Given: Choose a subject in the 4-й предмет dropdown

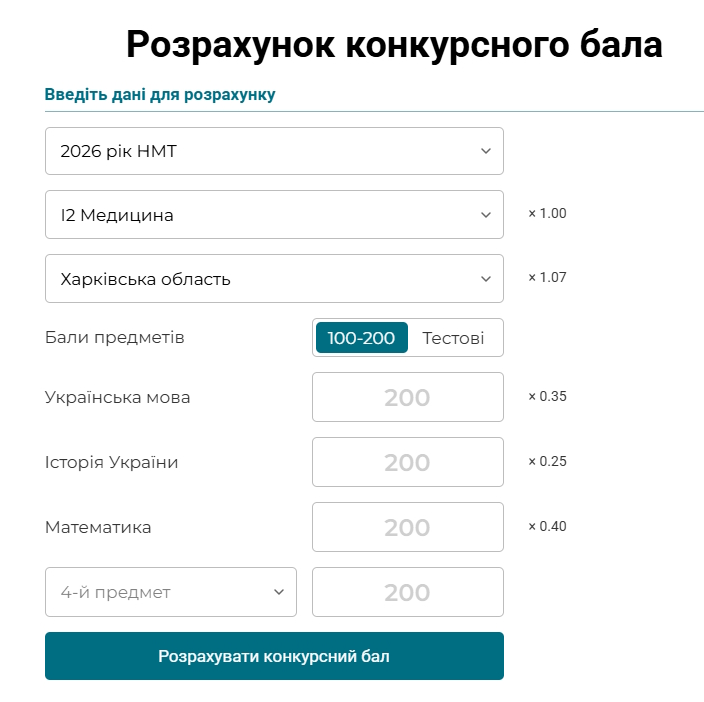Looking at the screenshot, I should (x=160, y=592).
